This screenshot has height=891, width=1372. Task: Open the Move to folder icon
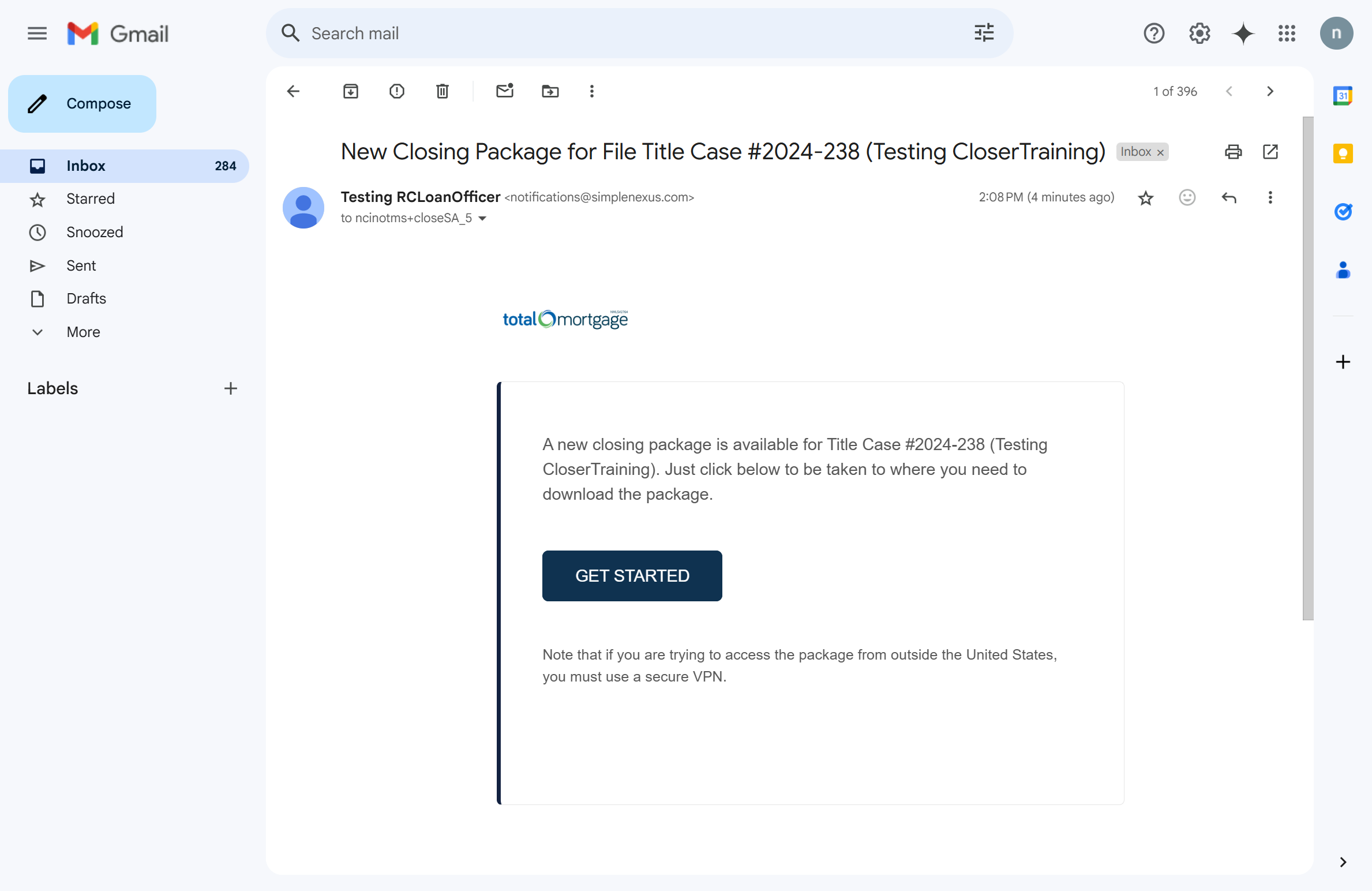(x=550, y=91)
